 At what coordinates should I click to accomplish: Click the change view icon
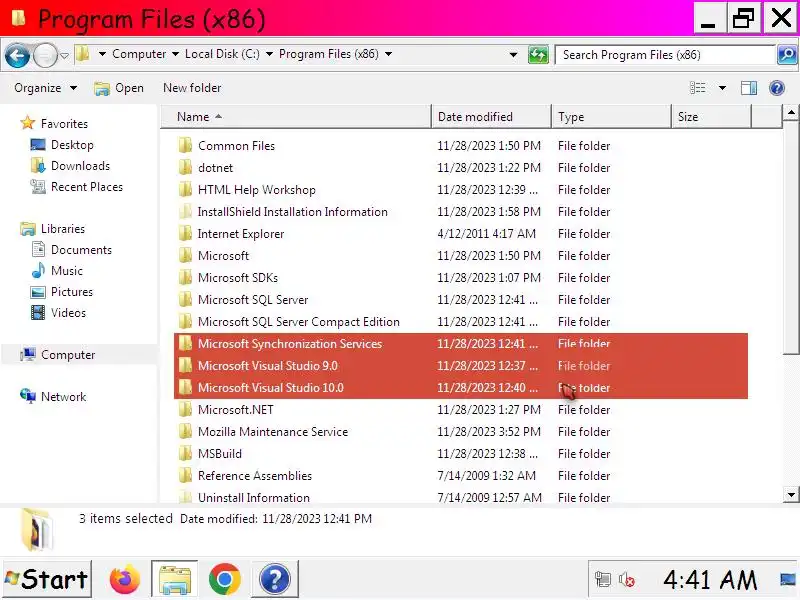697,88
